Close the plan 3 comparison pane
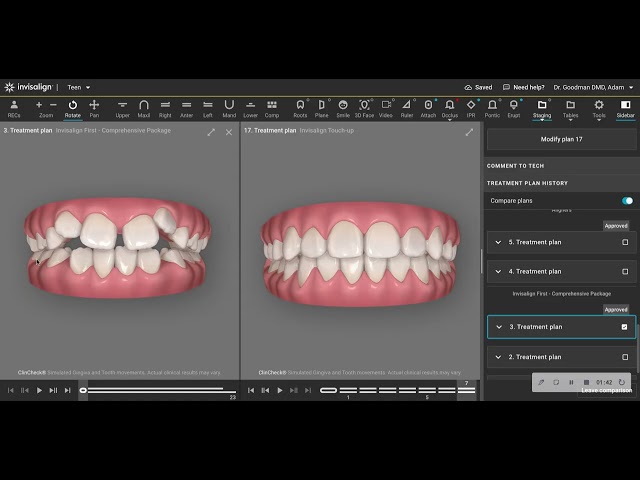640x480 pixels. pos(229,132)
